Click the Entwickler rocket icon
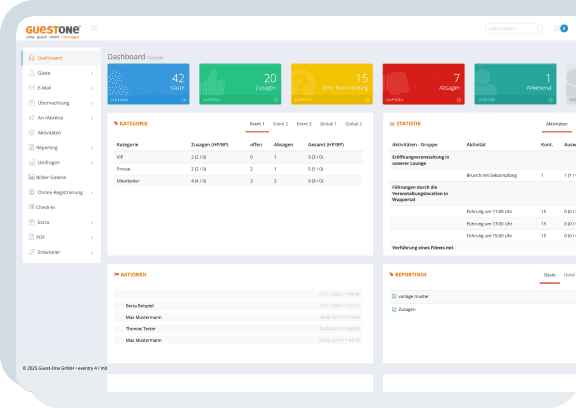The width and height of the screenshot is (576, 408). click(32, 252)
